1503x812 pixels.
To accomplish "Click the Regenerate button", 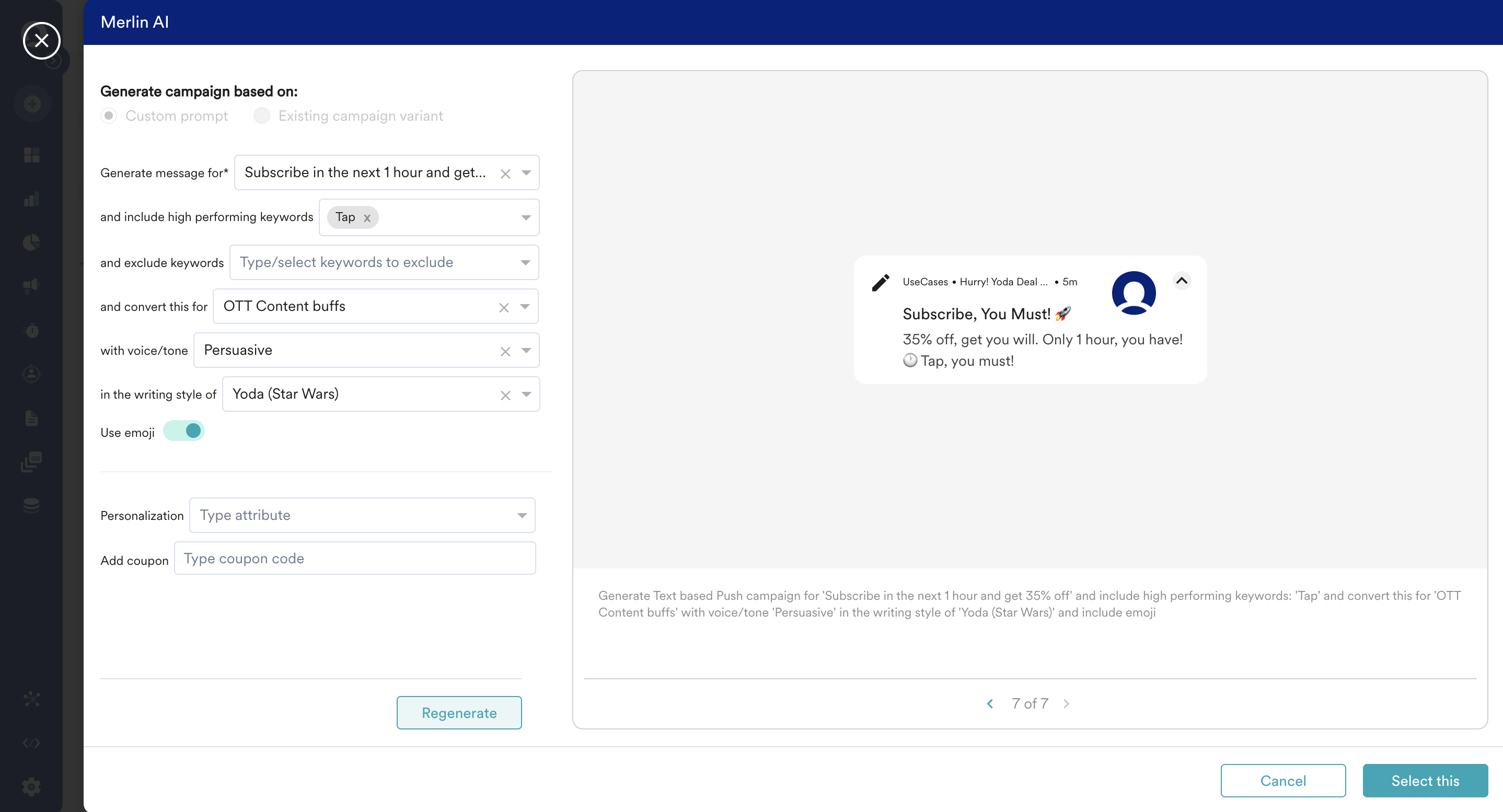I will tap(459, 713).
